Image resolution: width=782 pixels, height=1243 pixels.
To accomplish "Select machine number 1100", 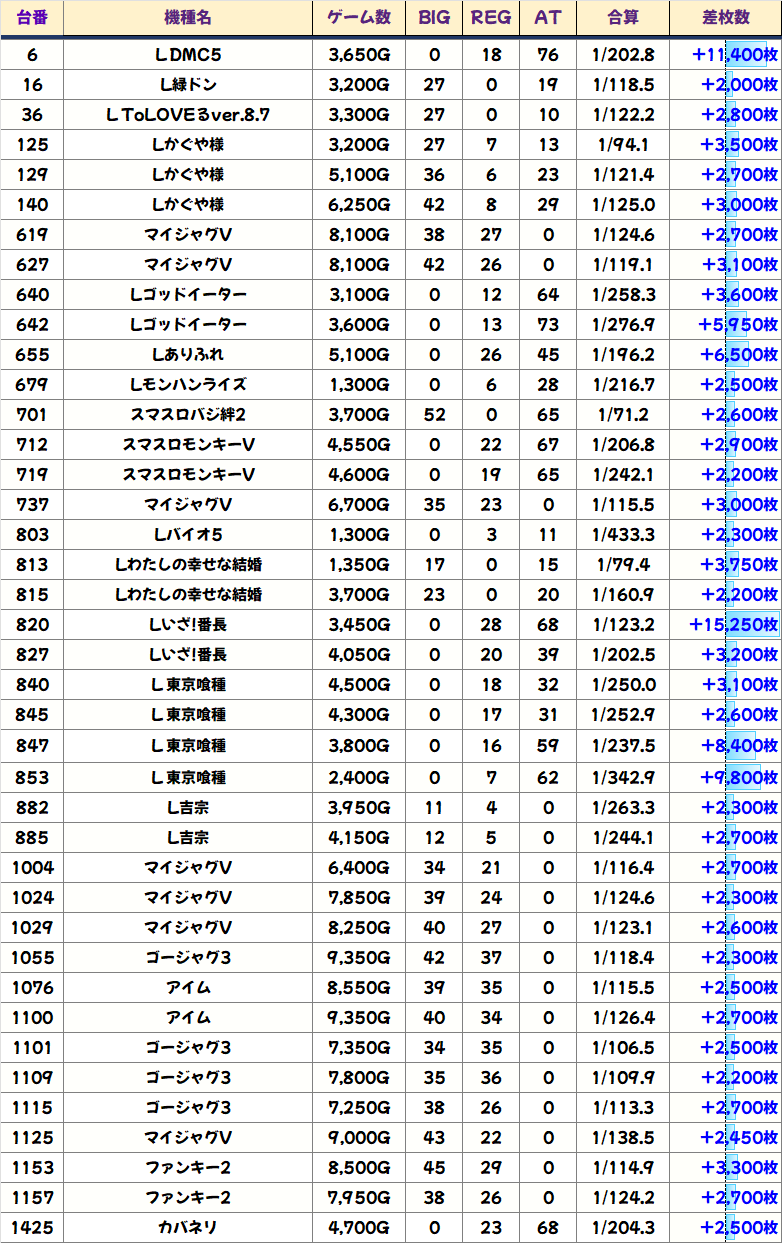I will click(32, 1017).
